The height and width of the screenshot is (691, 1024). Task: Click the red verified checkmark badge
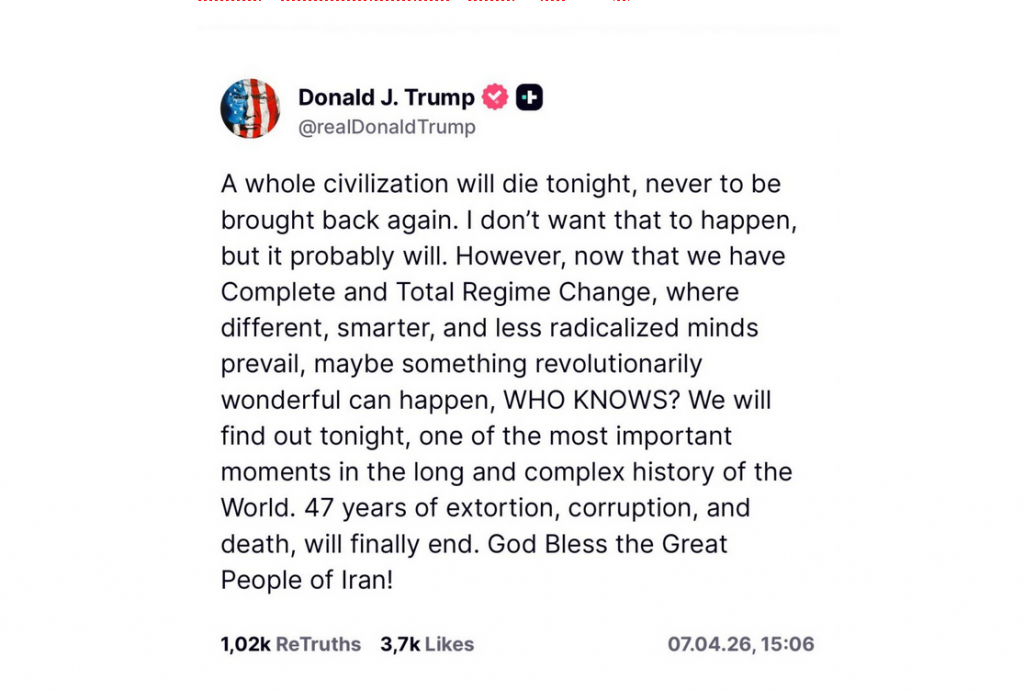(494, 97)
